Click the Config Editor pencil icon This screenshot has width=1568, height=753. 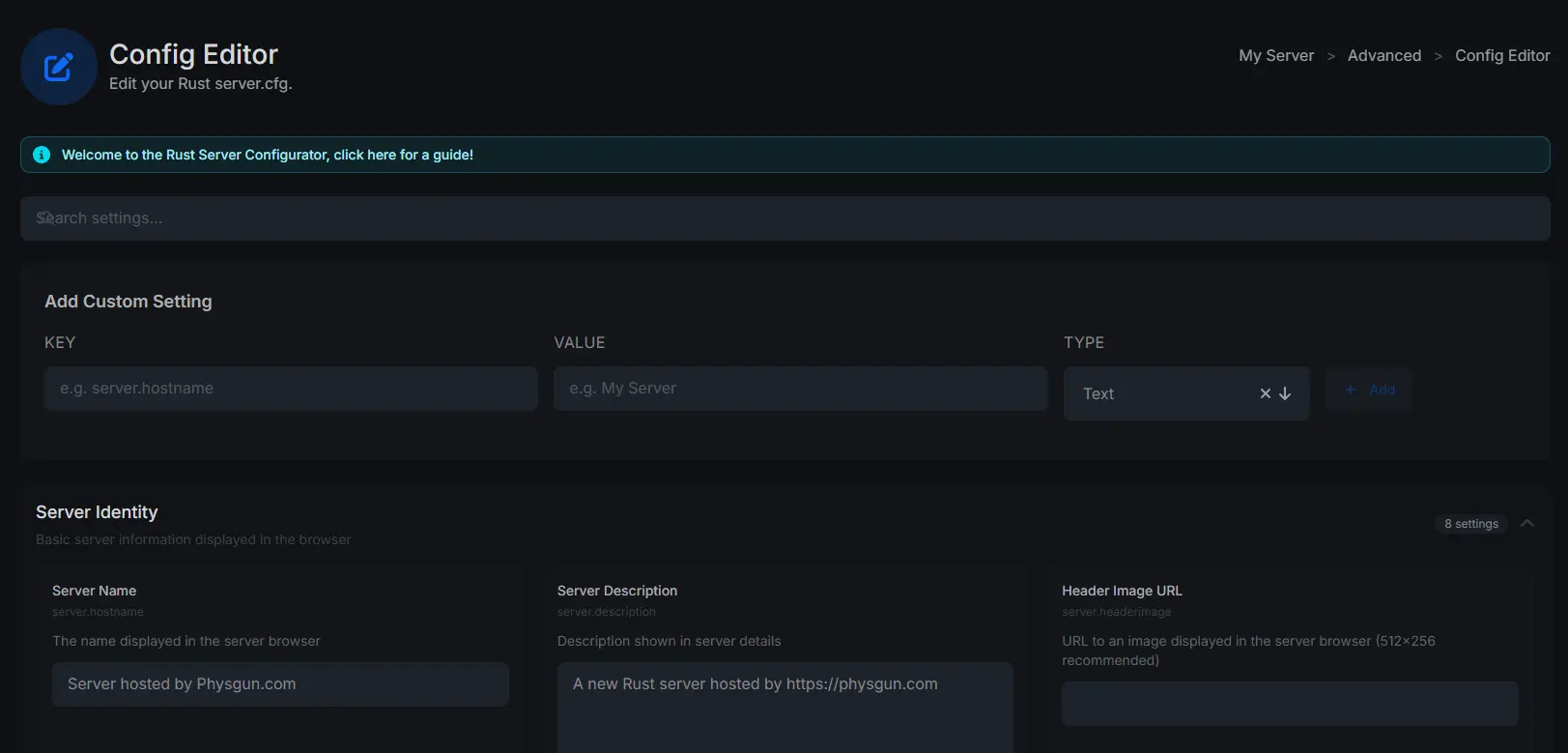click(59, 67)
